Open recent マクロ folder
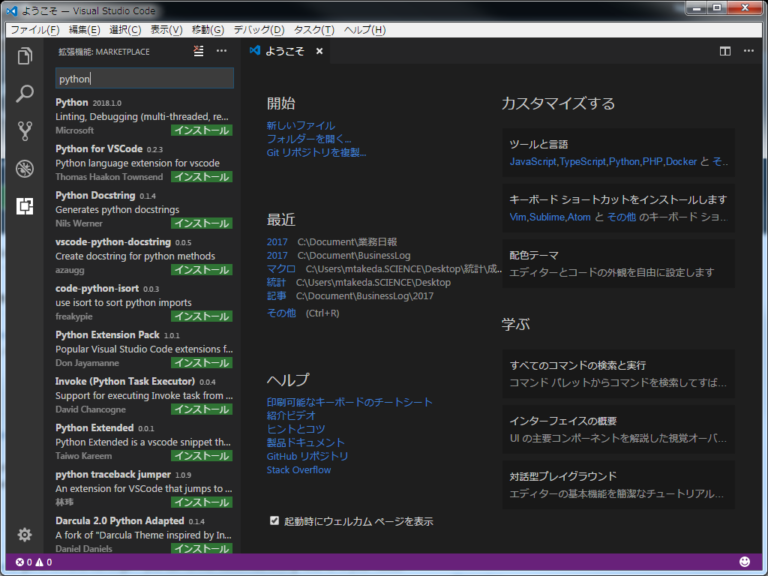768x576 pixels. coord(281,269)
